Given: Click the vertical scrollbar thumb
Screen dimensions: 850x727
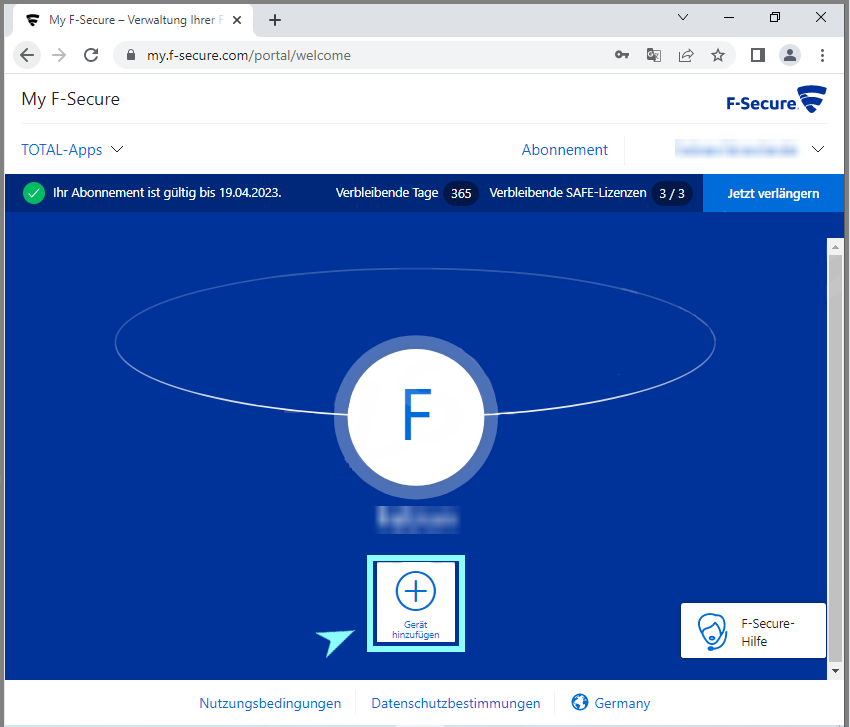Looking at the screenshot, I should tap(835, 458).
